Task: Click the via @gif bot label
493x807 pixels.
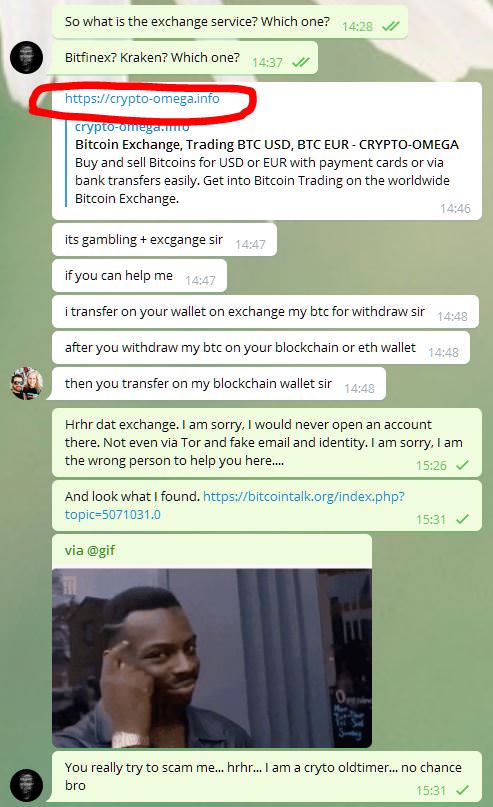Action: coord(90,551)
